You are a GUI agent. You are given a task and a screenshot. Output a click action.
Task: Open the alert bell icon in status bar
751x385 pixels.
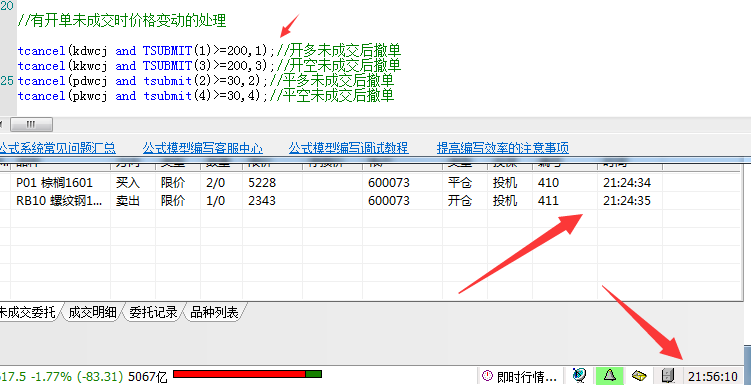(609, 375)
